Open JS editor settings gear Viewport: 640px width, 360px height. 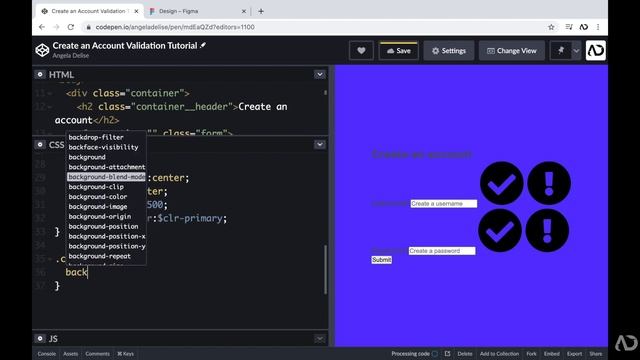[x=40, y=338]
